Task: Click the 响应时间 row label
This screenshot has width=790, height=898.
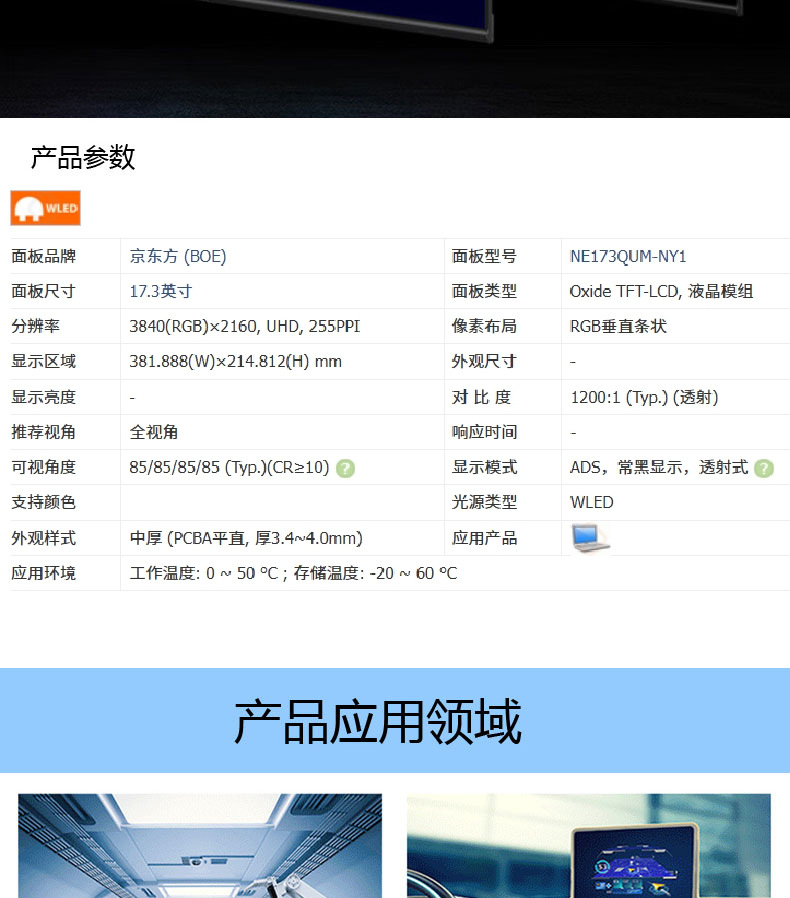Action: click(x=484, y=432)
